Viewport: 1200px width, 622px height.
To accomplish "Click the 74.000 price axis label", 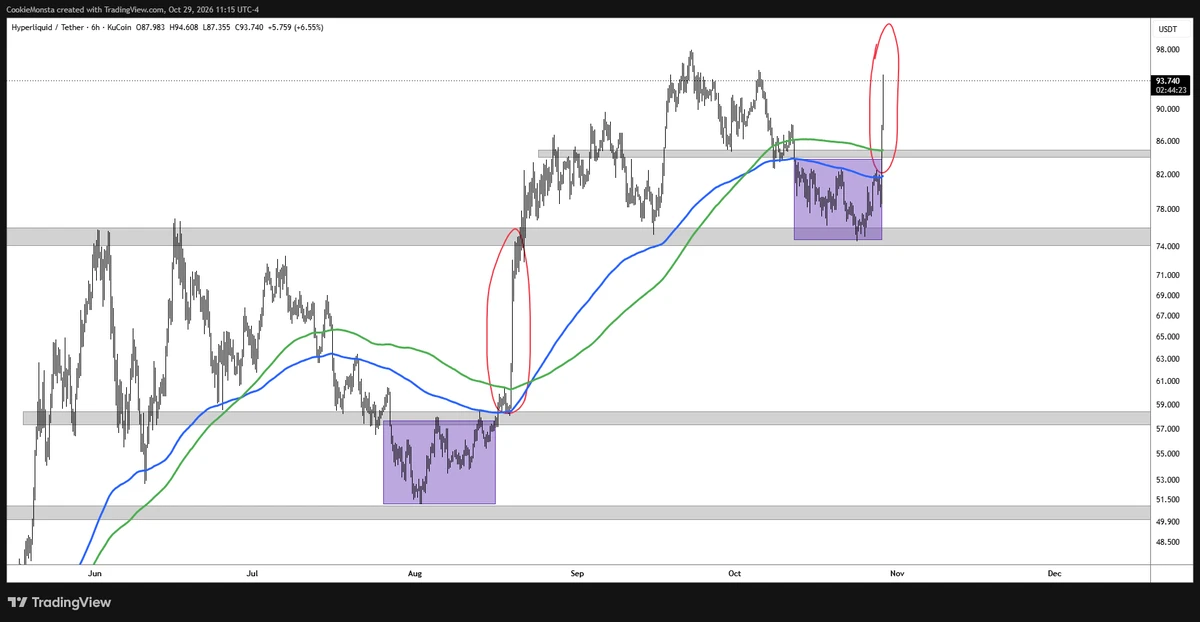I will coord(1168,247).
